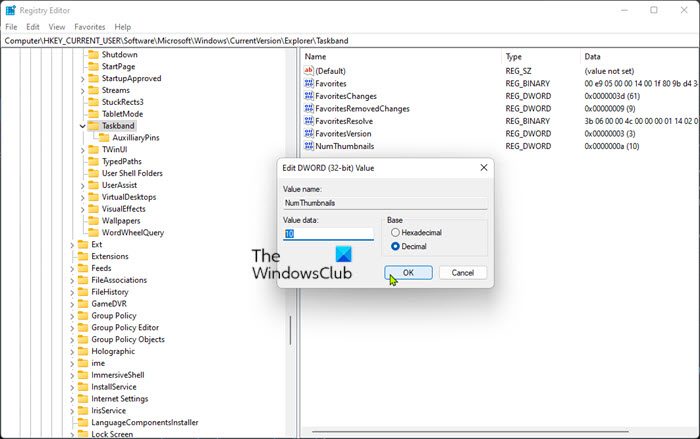Expand the TWinUI tree node
700x439 pixels.
pos(83,150)
